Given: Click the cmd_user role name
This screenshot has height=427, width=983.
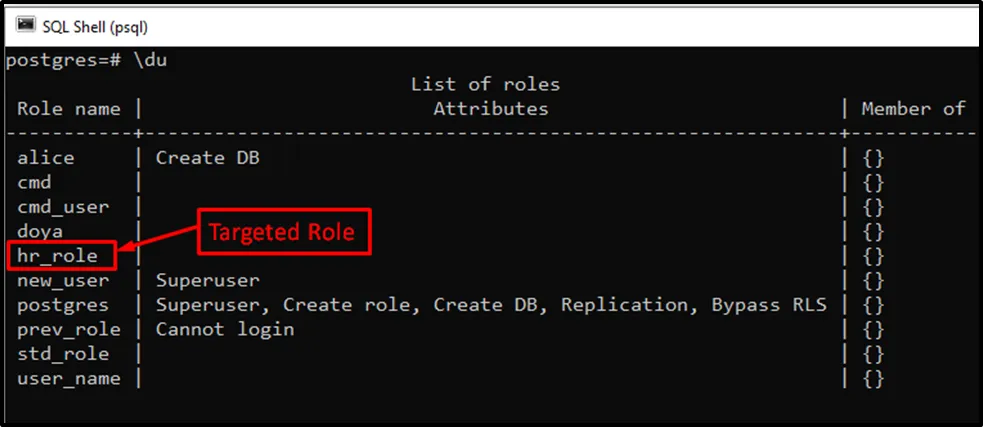Looking at the screenshot, I should pyautogui.click(x=63, y=207).
